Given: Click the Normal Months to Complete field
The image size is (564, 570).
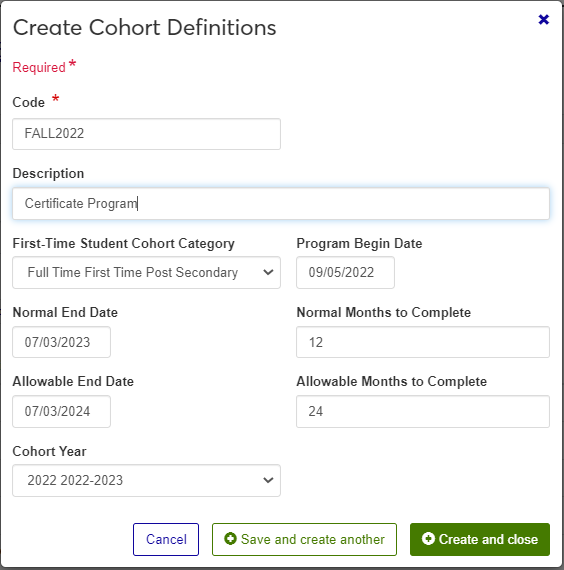Looking at the screenshot, I should (x=423, y=342).
